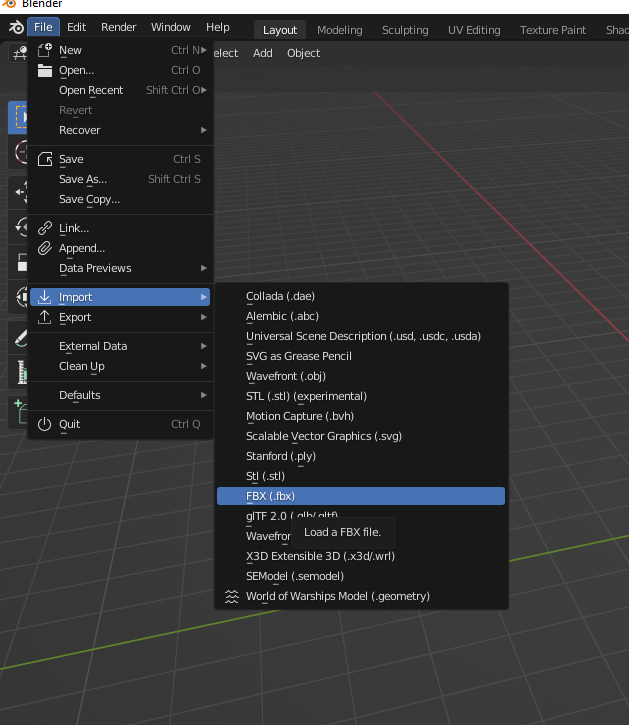Choose Append... from File menu
Image resolution: width=629 pixels, height=725 pixels.
[x=120, y=248]
